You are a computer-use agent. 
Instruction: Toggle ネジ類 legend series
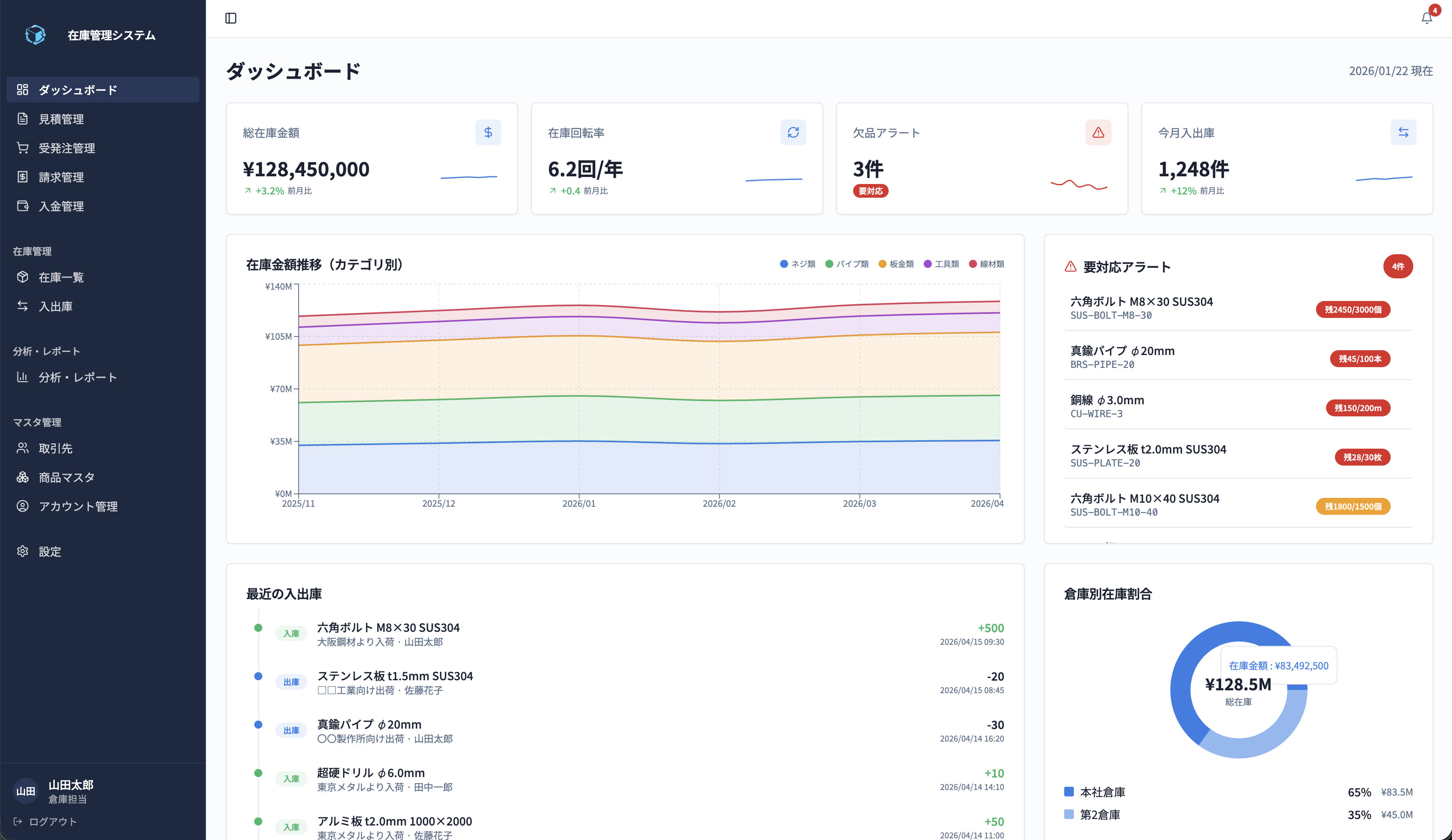[x=797, y=264]
